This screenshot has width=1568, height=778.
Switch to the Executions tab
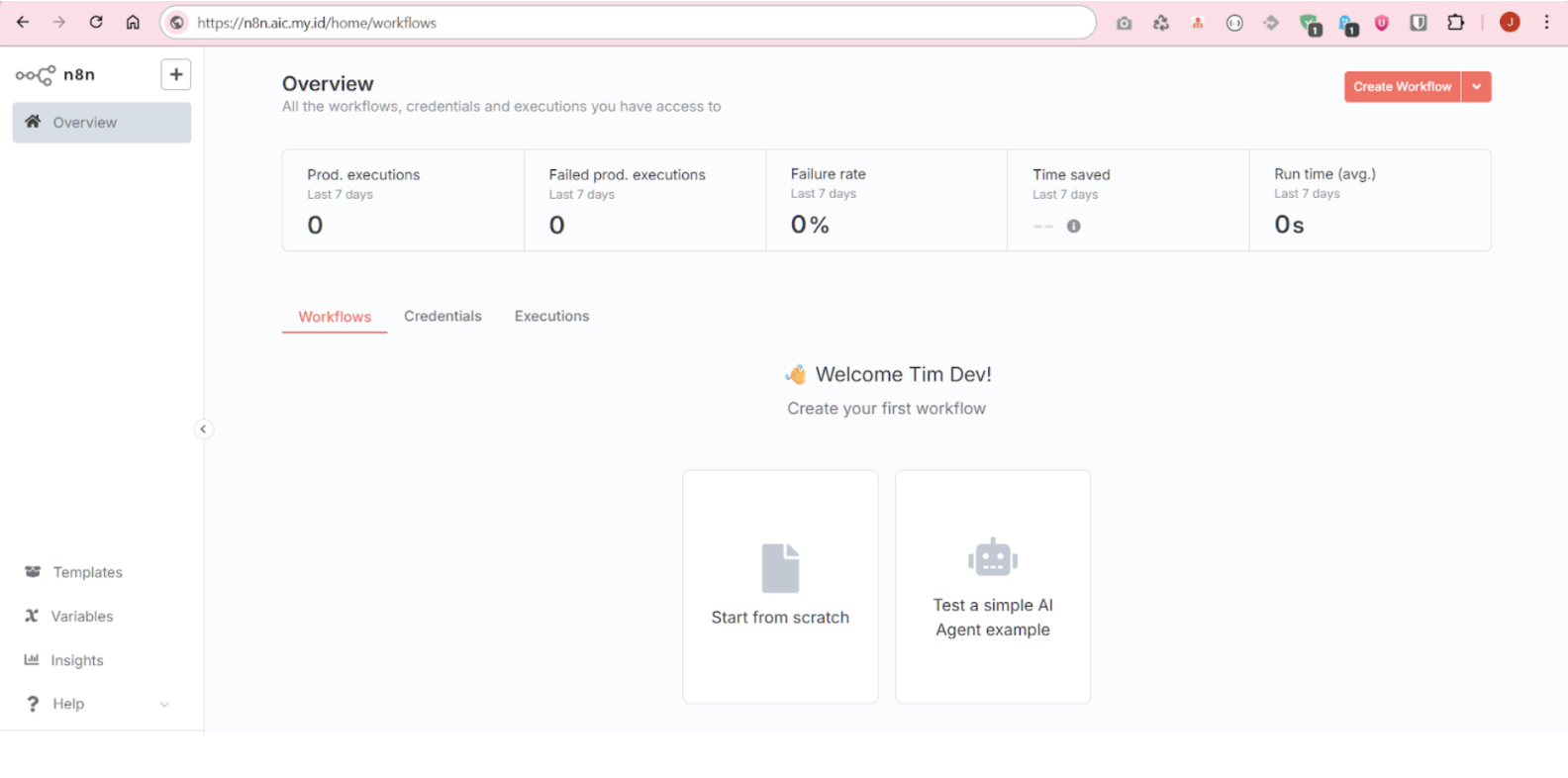551,316
